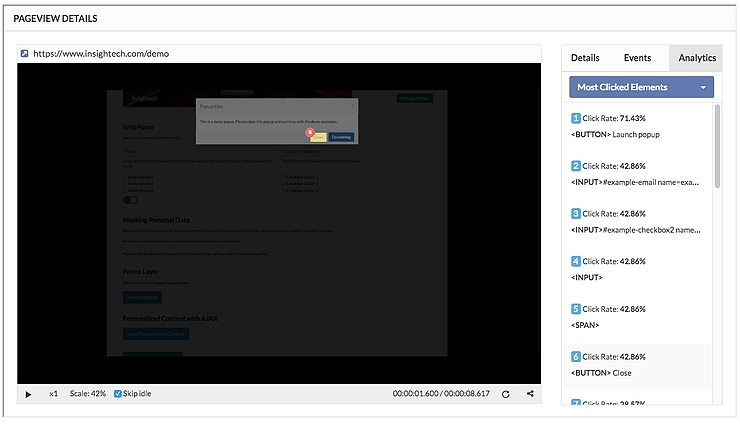Click the highlighted Close button in the popup
This screenshot has height=424, width=740.
[x=318, y=137]
